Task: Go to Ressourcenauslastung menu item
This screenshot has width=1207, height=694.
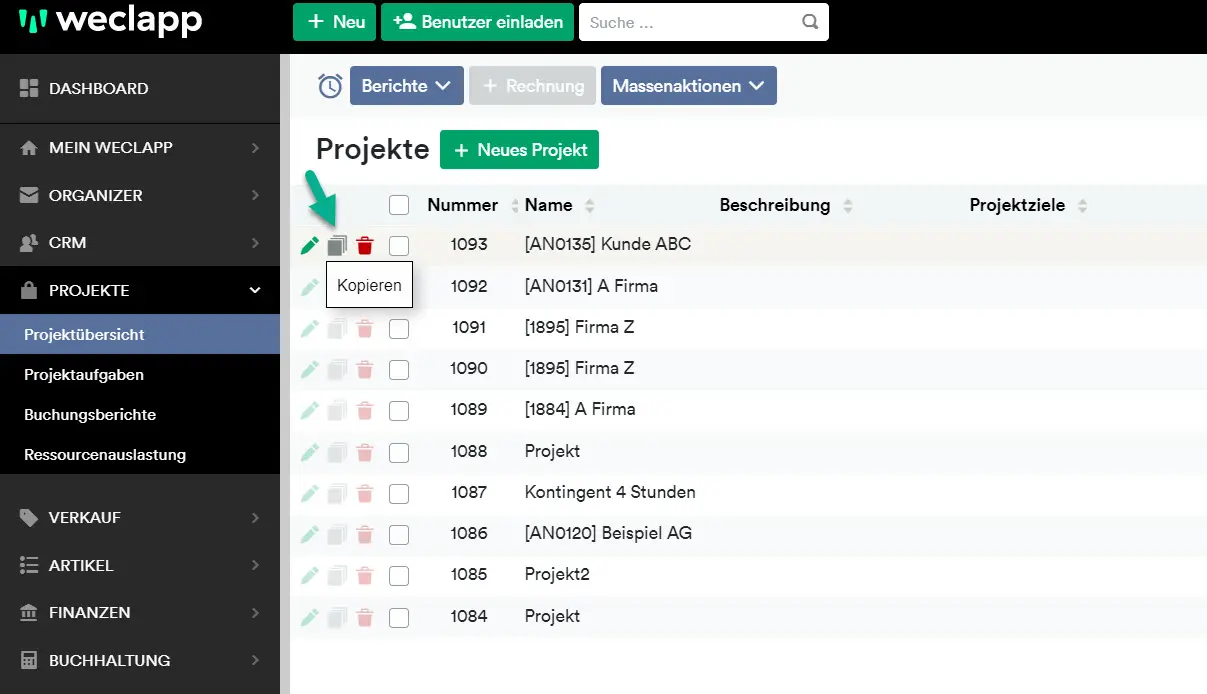Action: click(105, 455)
